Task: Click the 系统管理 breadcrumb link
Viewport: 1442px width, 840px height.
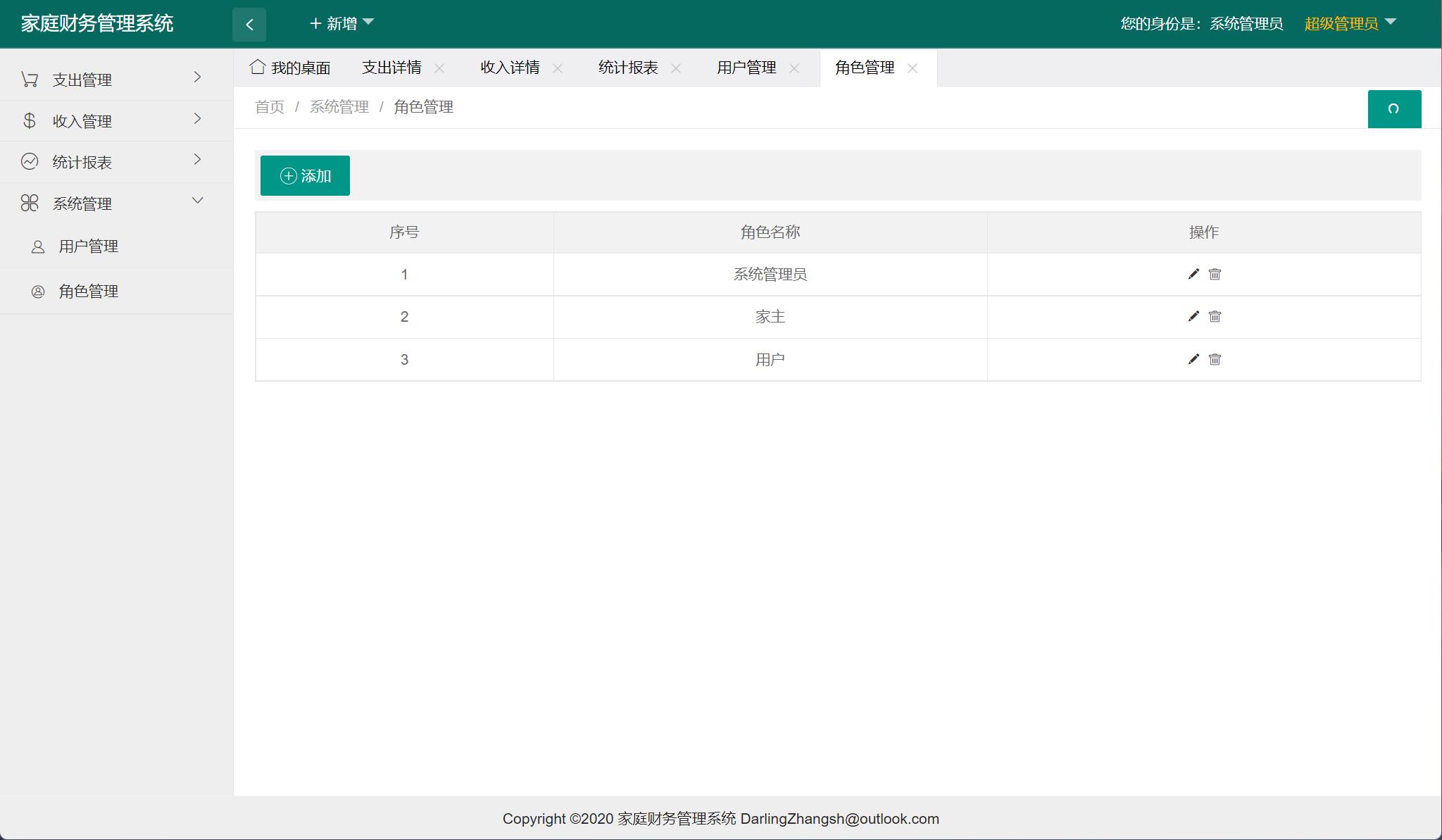Action: click(x=339, y=107)
